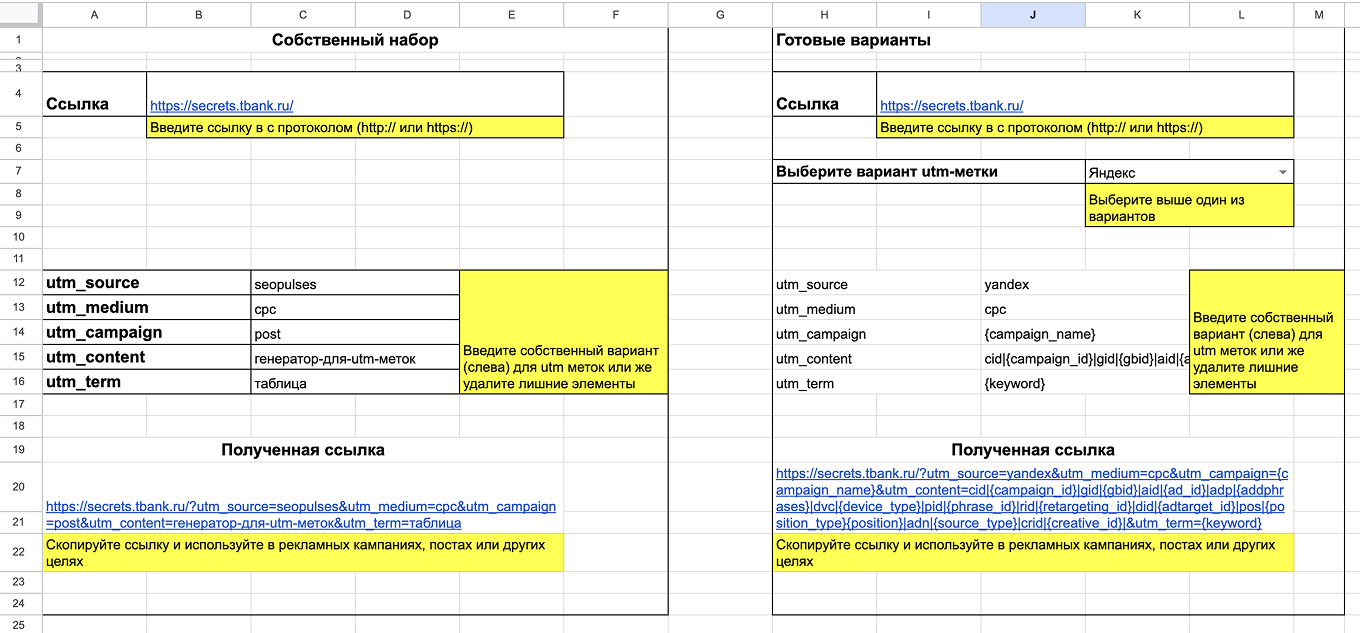Click the Собственный набор heading

point(355,40)
